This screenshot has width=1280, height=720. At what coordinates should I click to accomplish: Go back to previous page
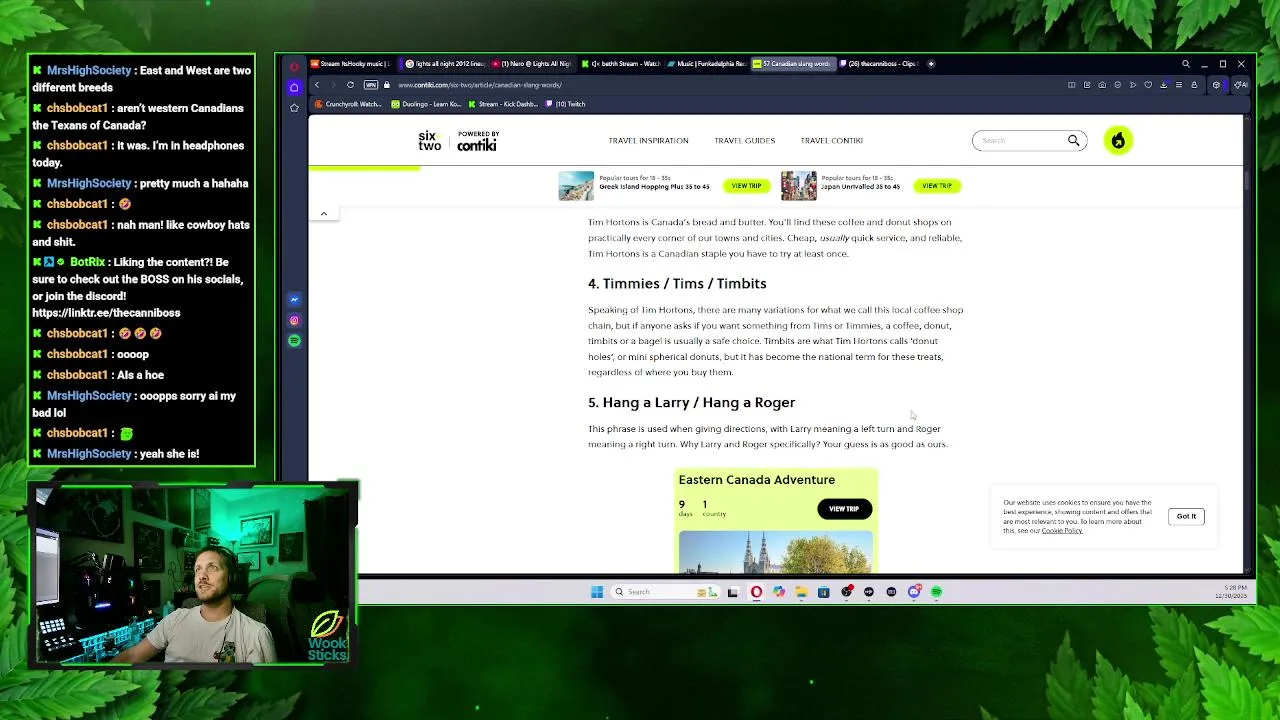[x=317, y=85]
